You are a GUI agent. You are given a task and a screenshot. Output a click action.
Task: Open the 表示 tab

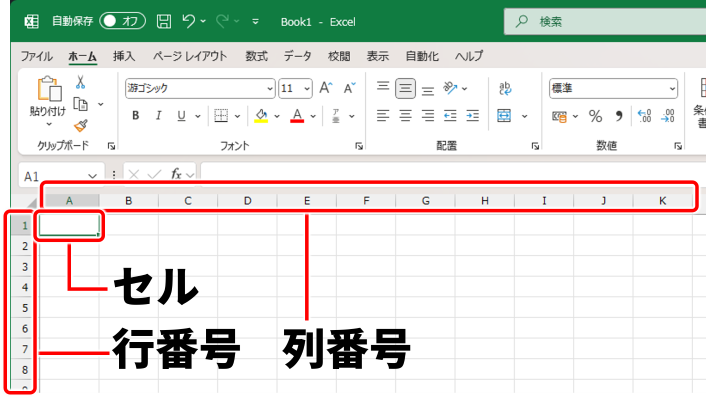[x=377, y=56]
